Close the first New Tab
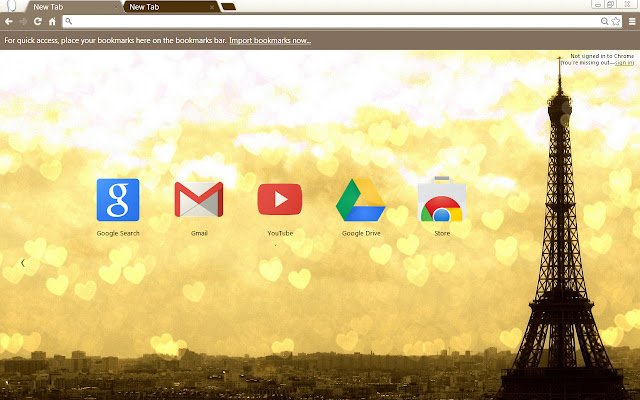Screen dimensions: 640x400 tap(116, 7)
